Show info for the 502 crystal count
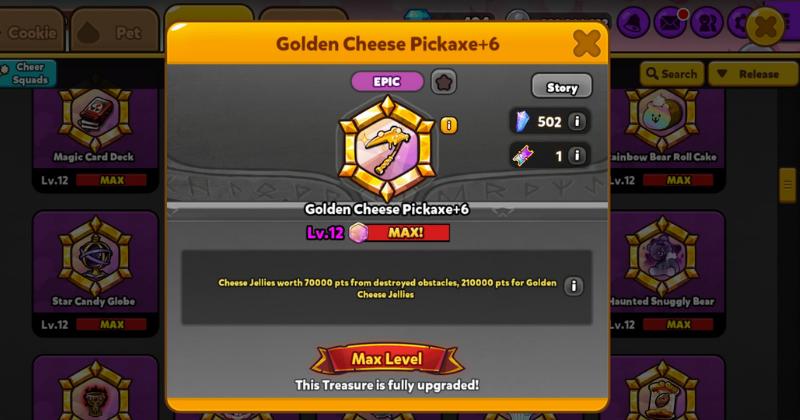The width and height of the screenshot is (800, 420). point(577,121)
